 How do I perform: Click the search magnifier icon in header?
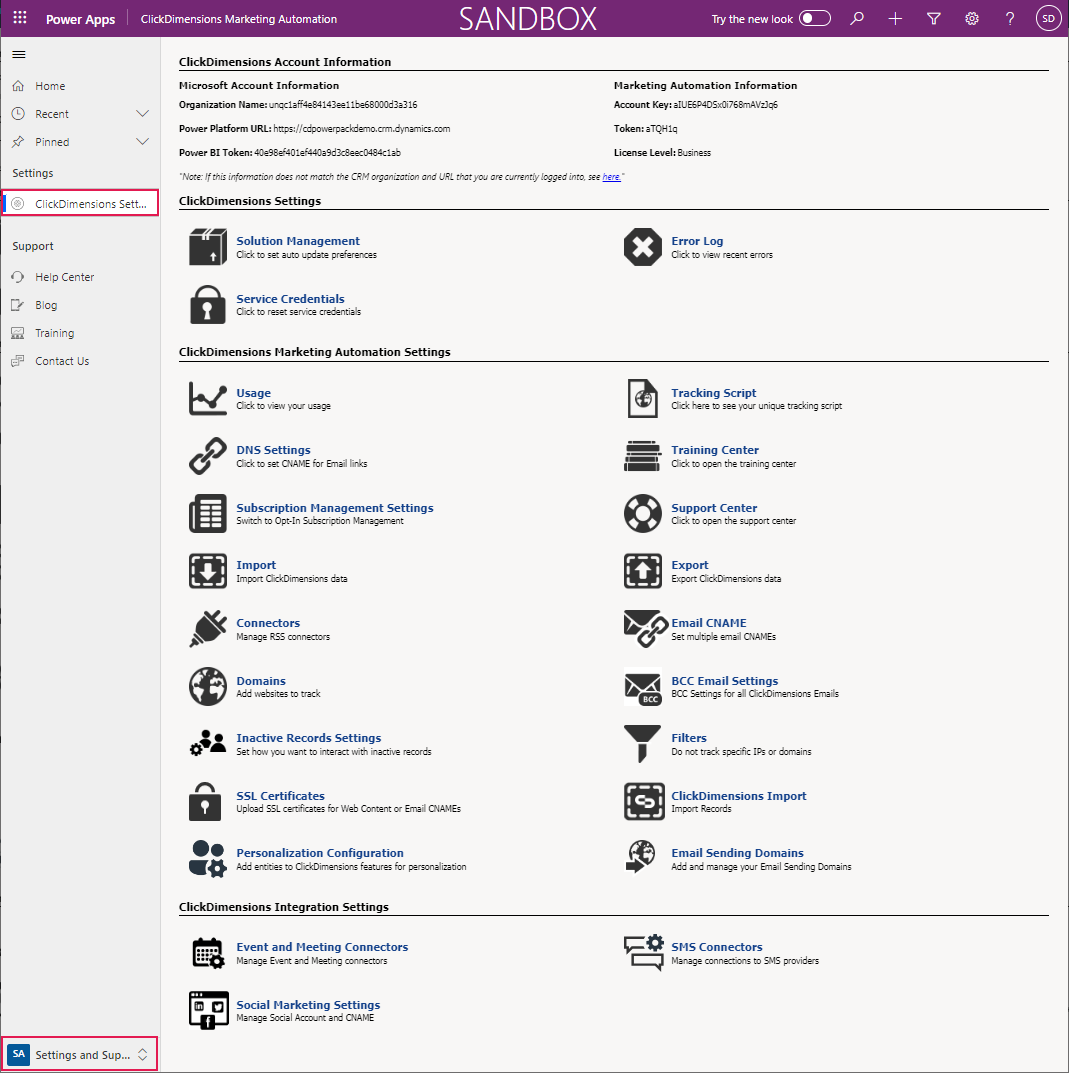click(857, 18)
